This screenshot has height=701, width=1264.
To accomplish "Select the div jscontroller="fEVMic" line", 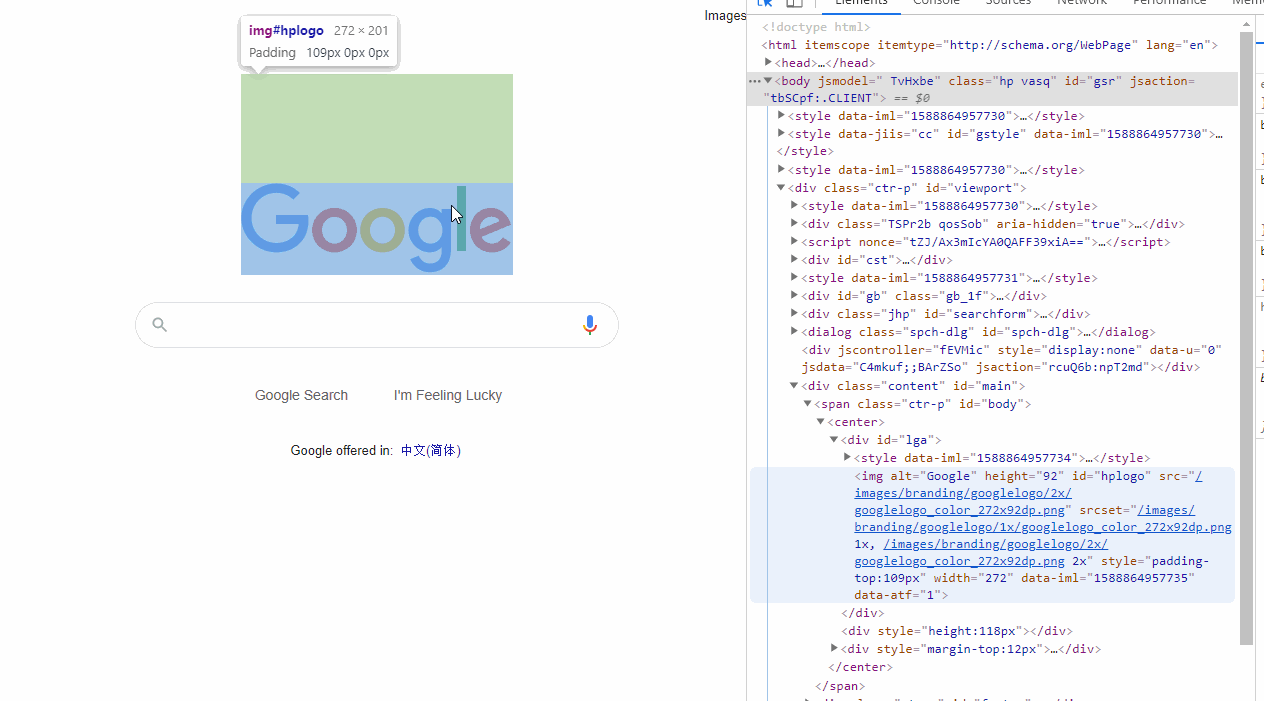I will coord(1012,358).
